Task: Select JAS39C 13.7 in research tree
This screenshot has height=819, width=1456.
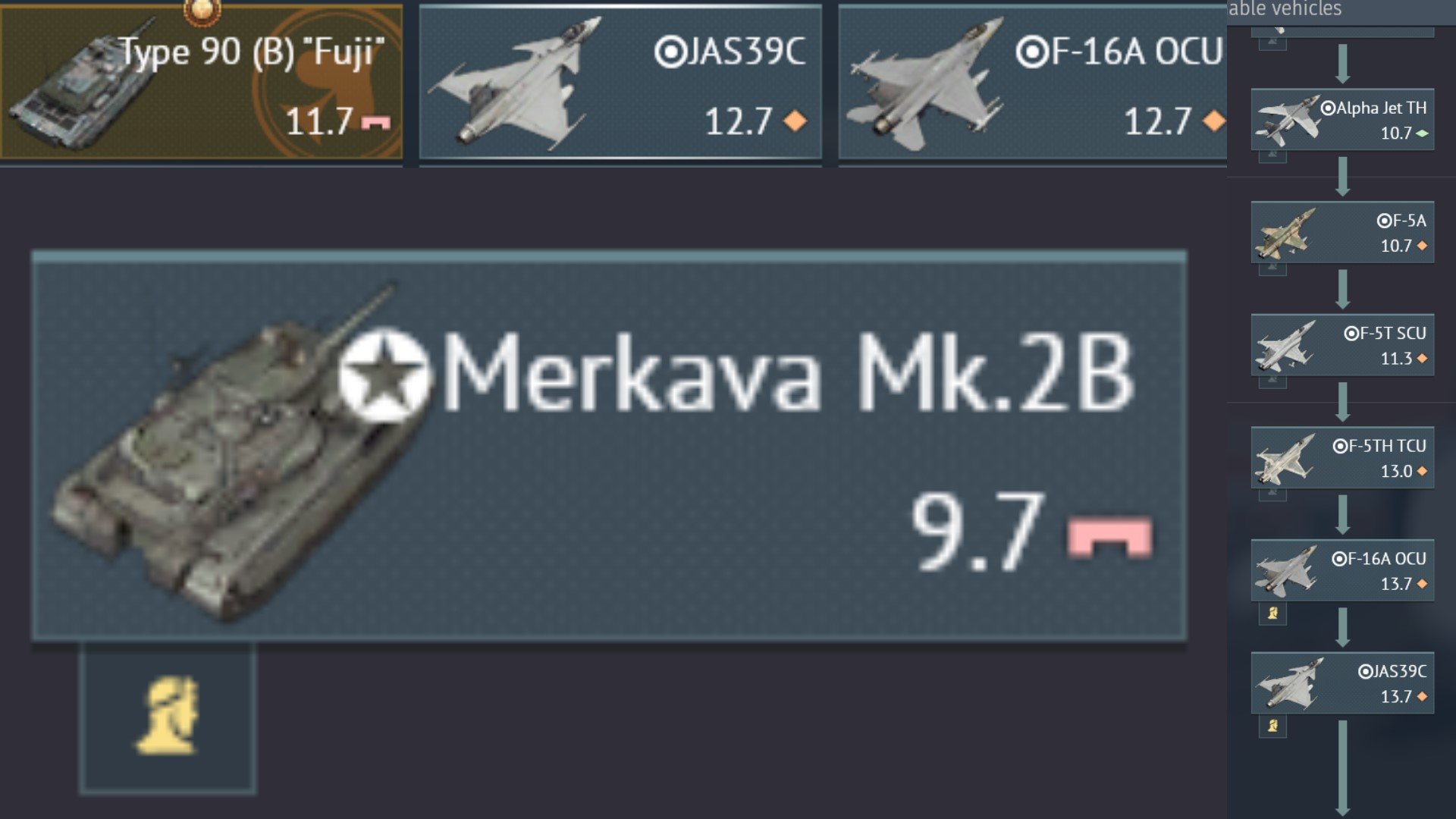Action: click(1342, 682)
